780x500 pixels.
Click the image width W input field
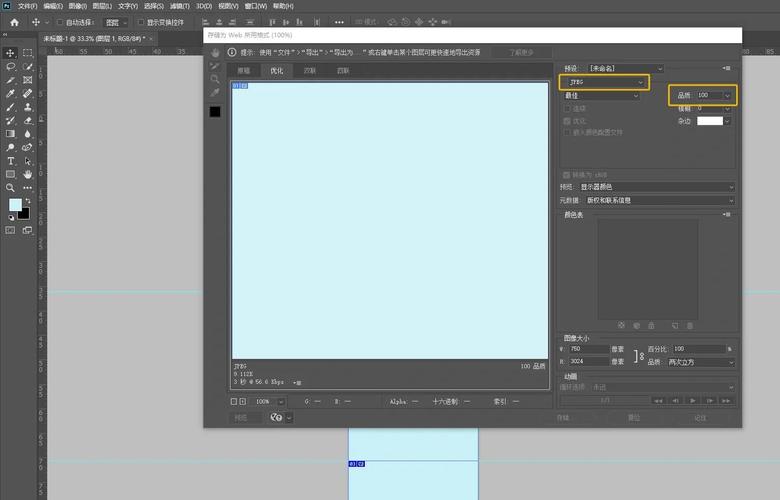coord(587,349)
